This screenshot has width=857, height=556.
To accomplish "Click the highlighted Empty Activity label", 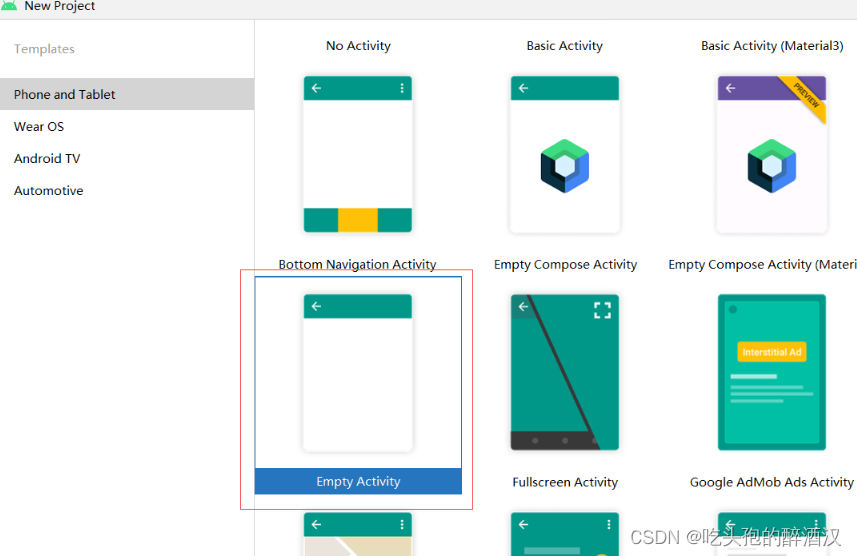I will pos(358,482).
